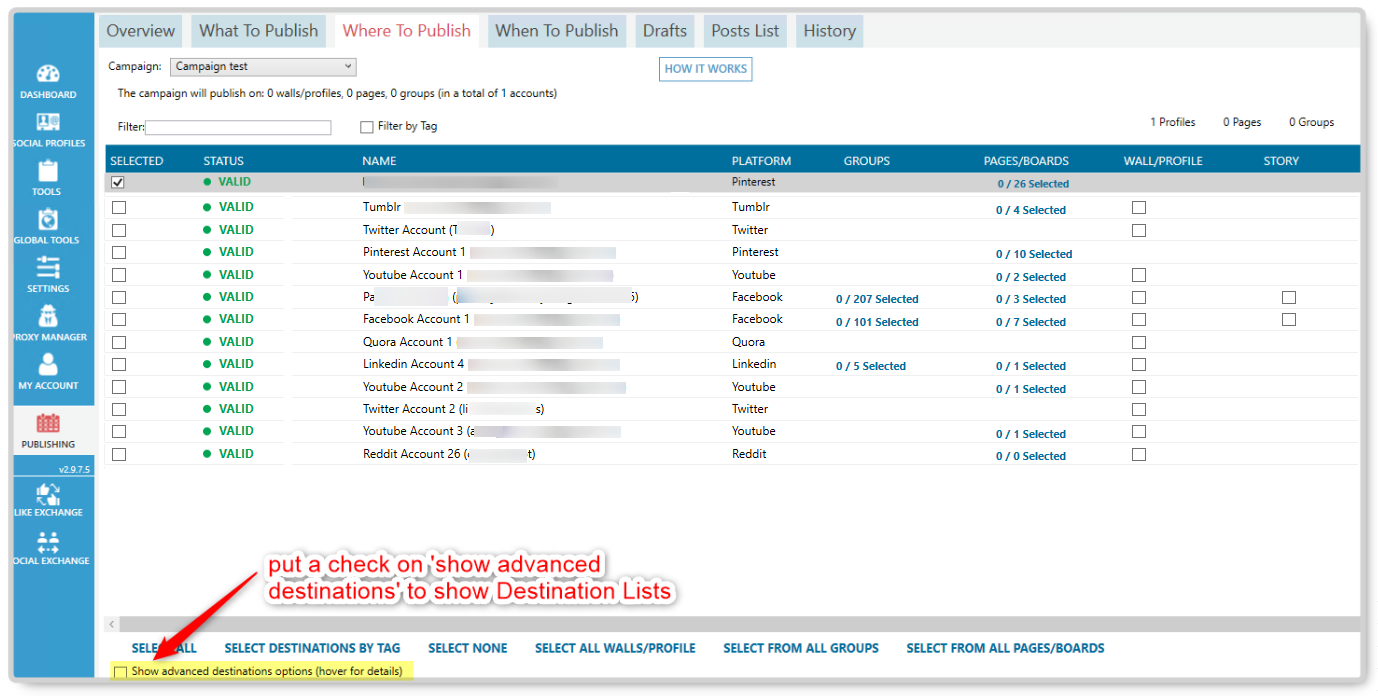
Task: Enable Show advanced destinations options checkbox
Action: coord(121,672)
